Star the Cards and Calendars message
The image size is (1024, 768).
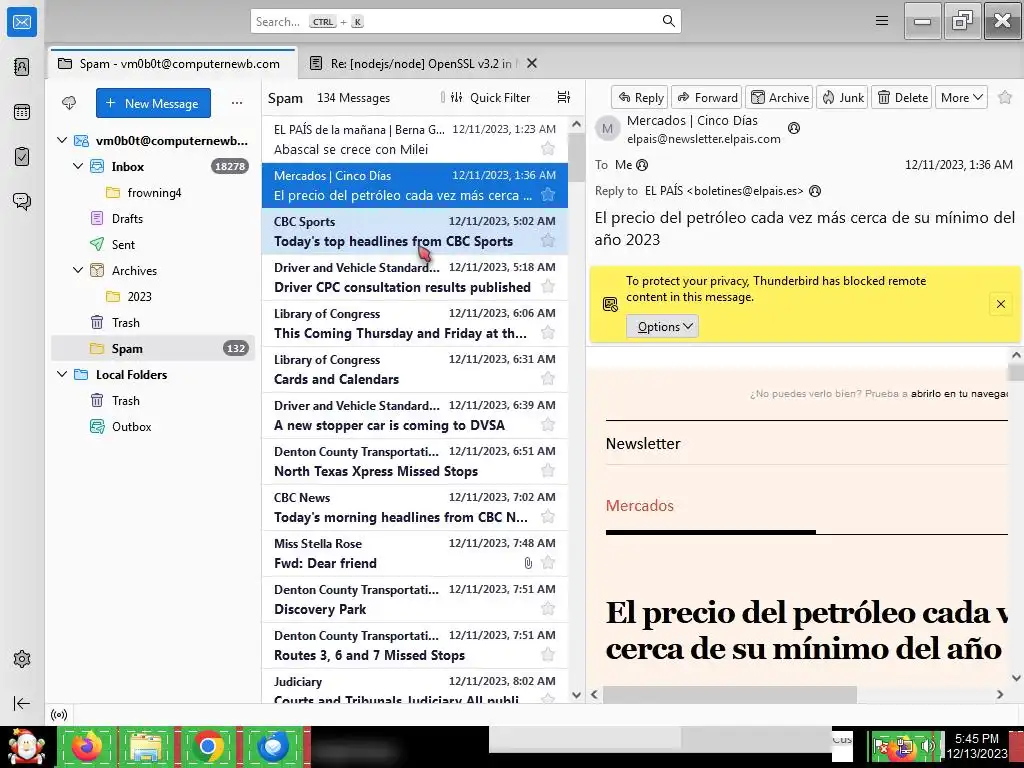click(x=548, y=379)
